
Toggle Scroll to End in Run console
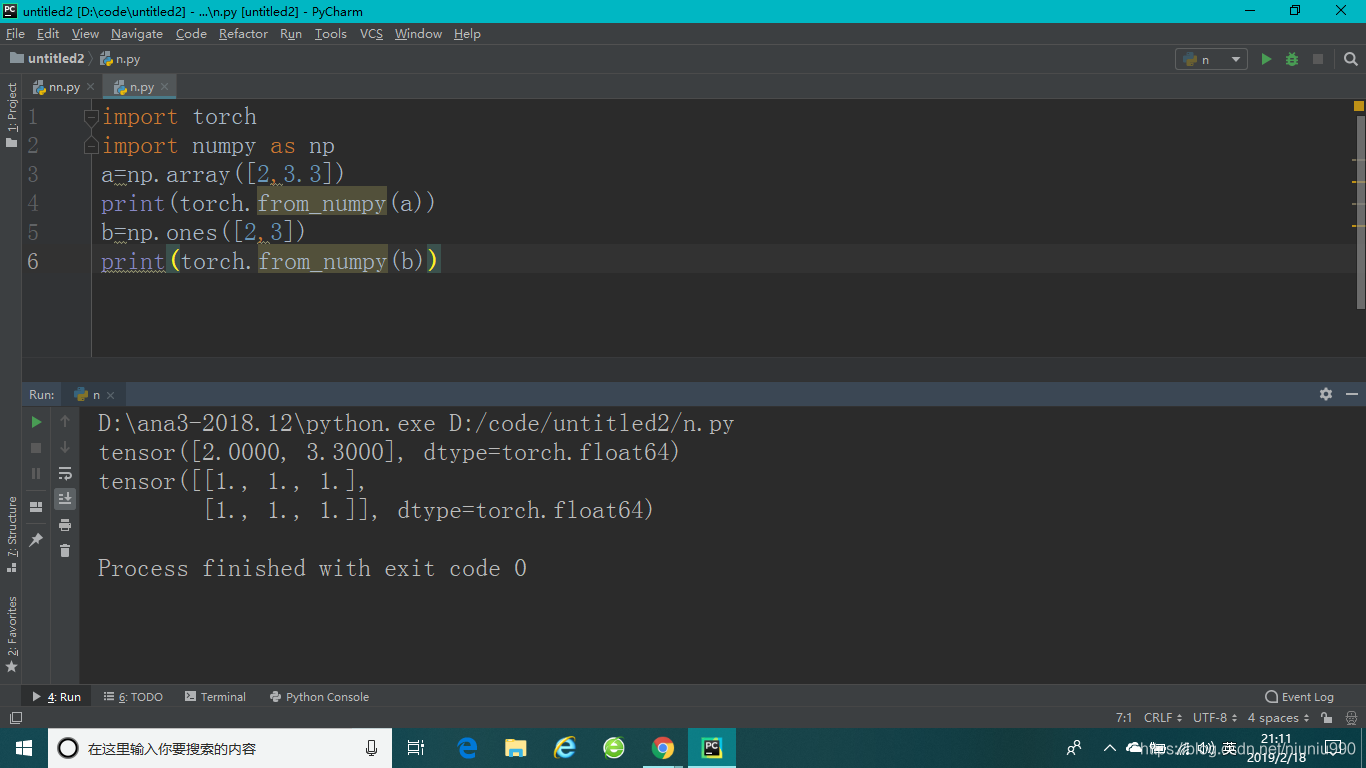(65, 498)
